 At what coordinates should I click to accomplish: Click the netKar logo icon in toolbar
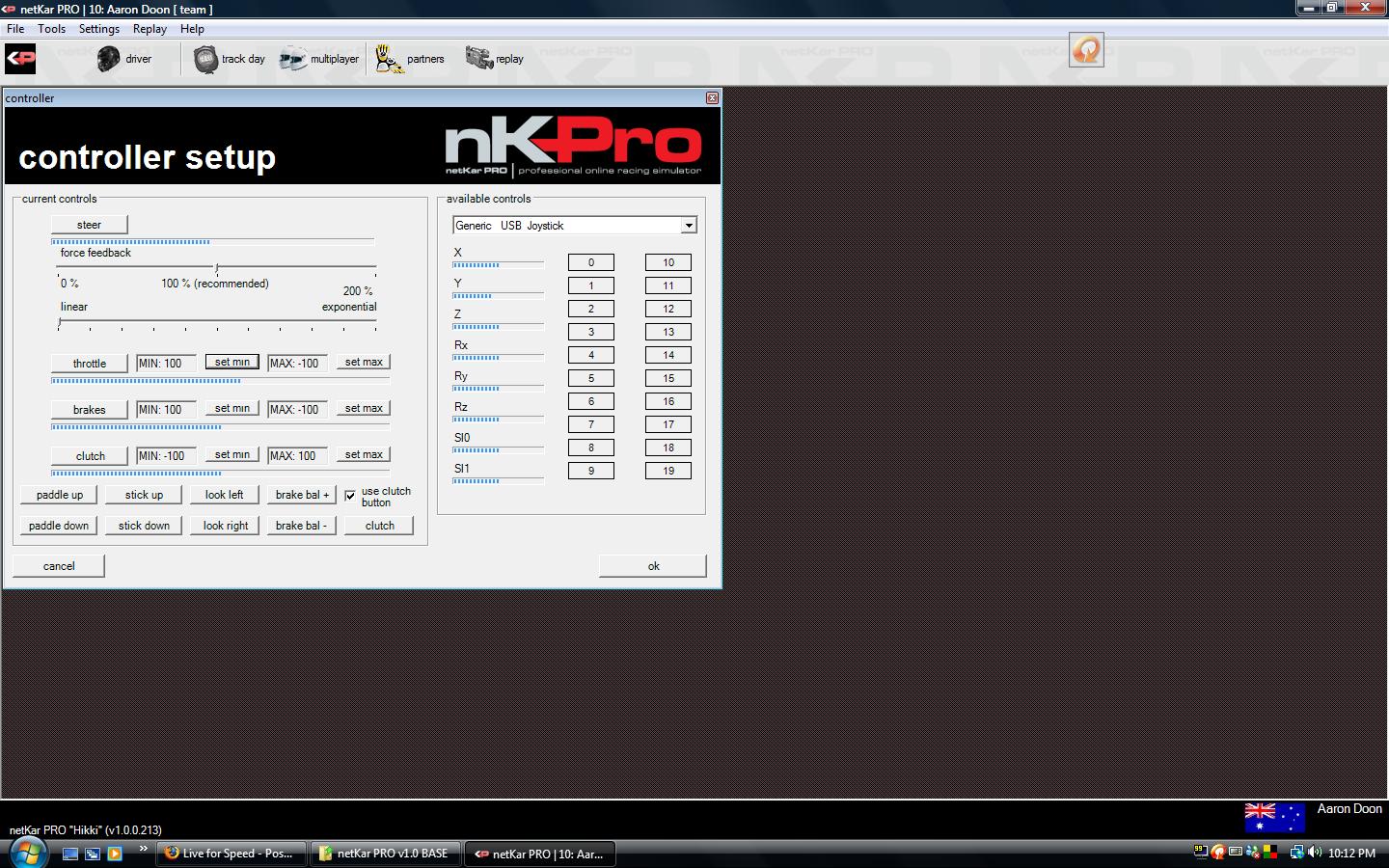pyautogui.click(x=20, y=59)
